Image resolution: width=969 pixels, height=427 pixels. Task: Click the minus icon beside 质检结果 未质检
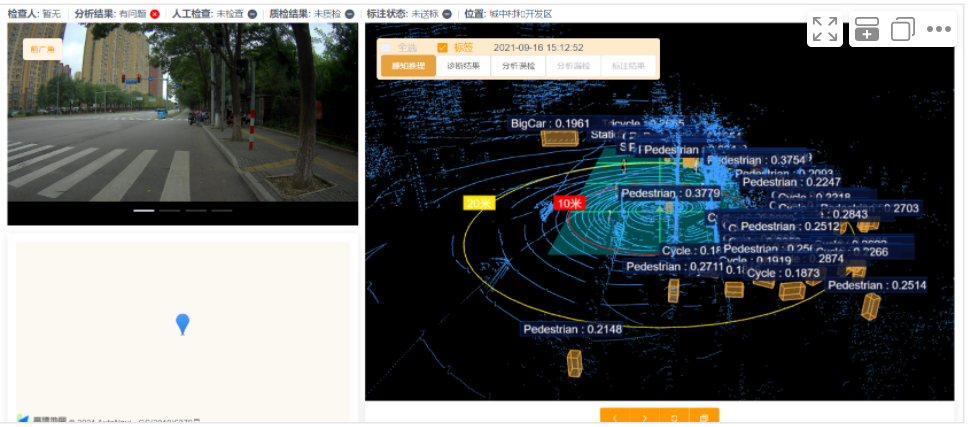[350, 14]
